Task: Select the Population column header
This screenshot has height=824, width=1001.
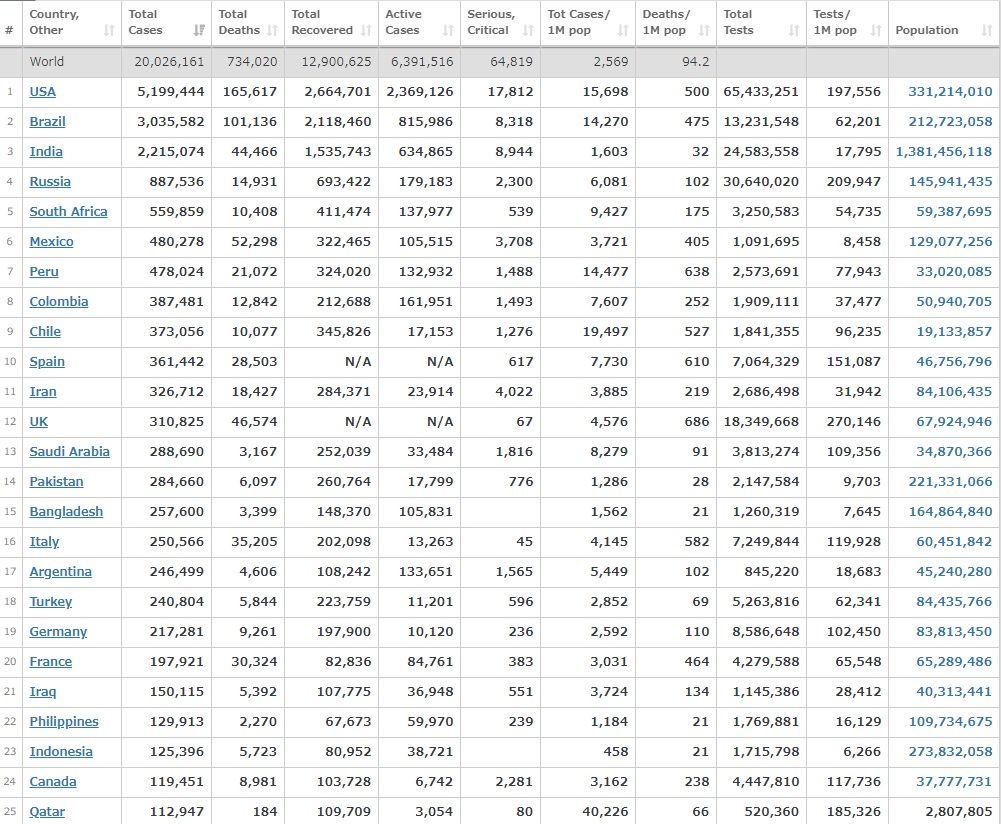Action: (926, 30)
